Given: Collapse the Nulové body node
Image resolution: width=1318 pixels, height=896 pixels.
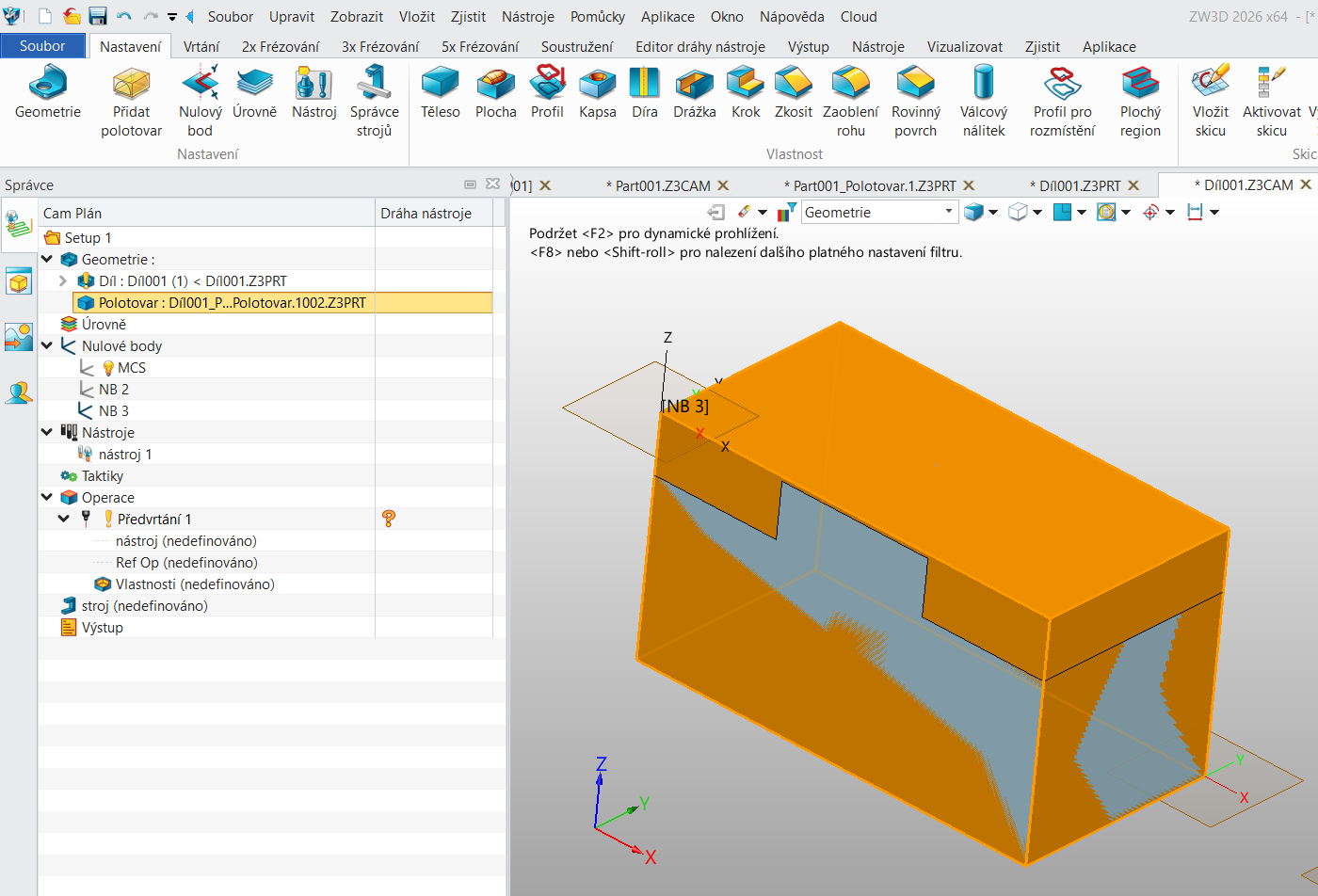Looking at the screenshot, I should click(47, 345).
